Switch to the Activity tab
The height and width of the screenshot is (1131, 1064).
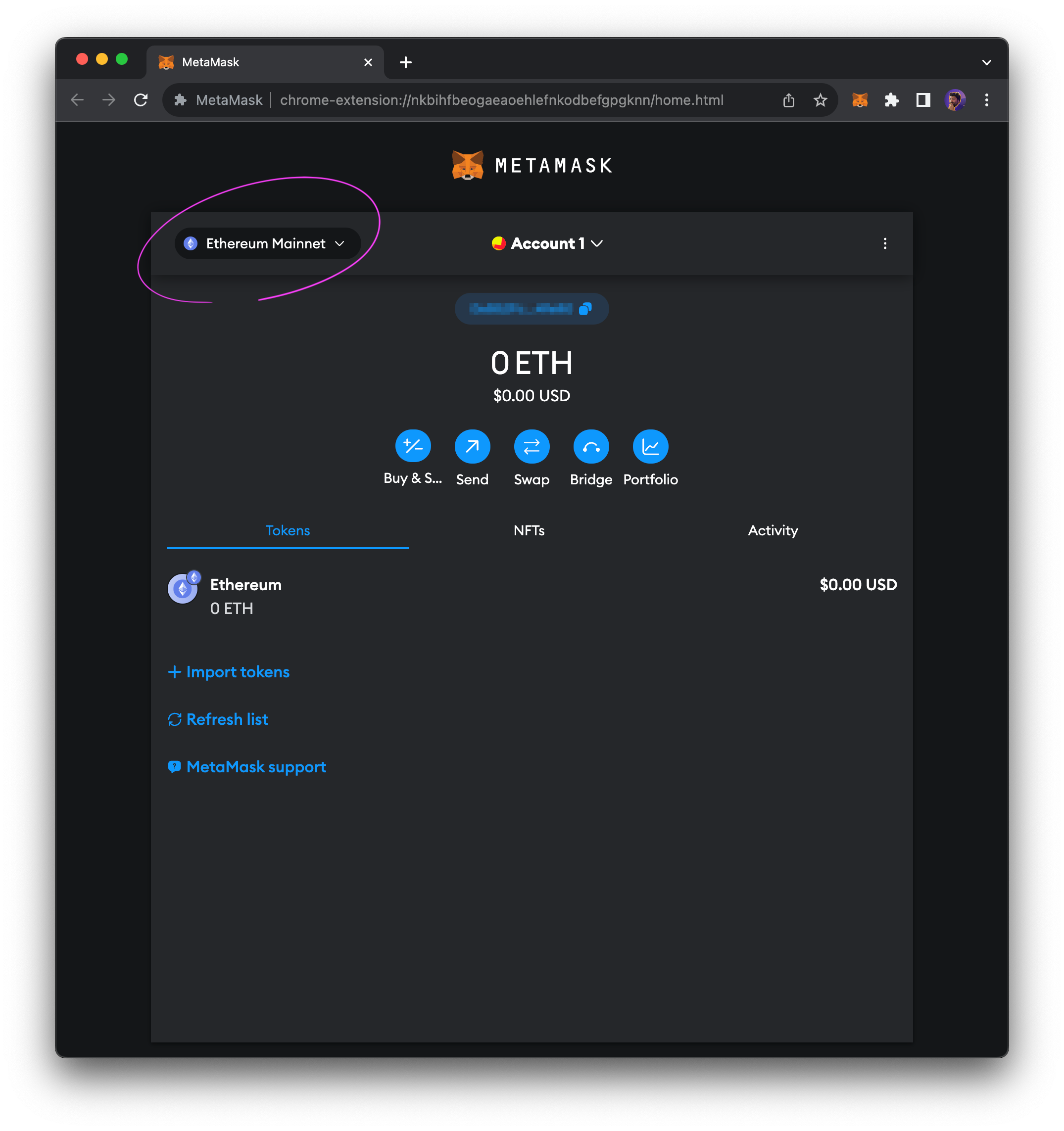click(773, 530)
